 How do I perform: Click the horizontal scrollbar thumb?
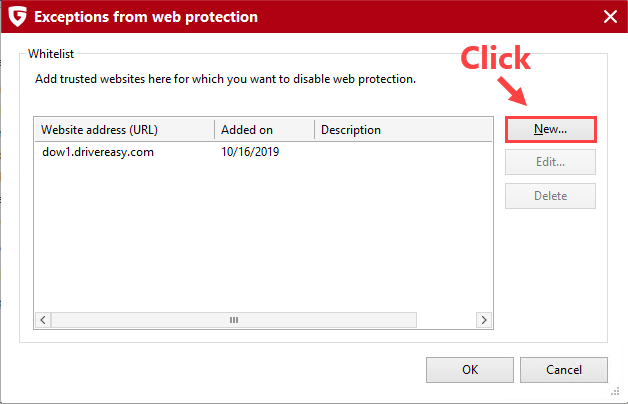(x=234, y=320)
